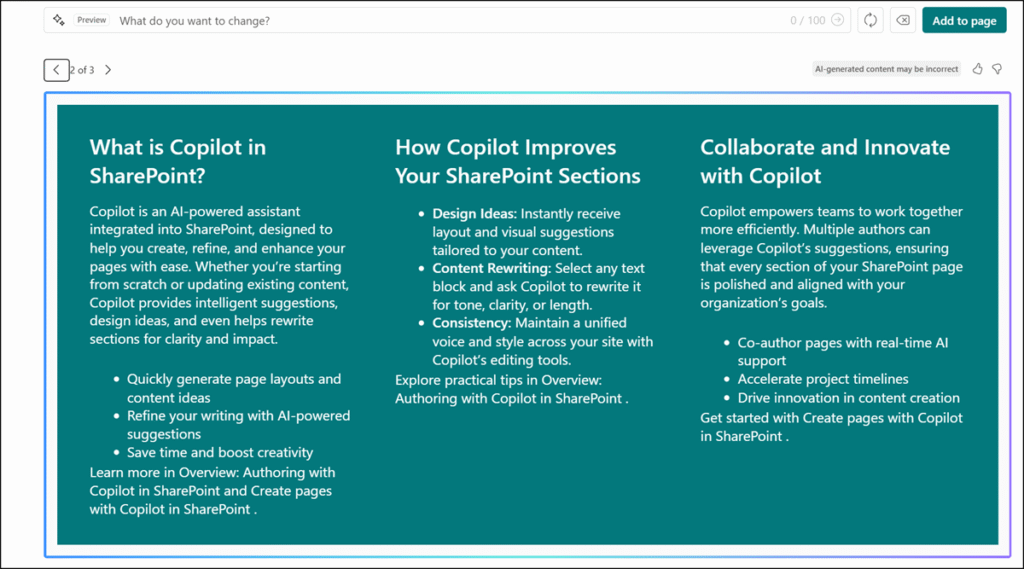
Task: Give thumbs down feedback
Action: pos(997,69)
